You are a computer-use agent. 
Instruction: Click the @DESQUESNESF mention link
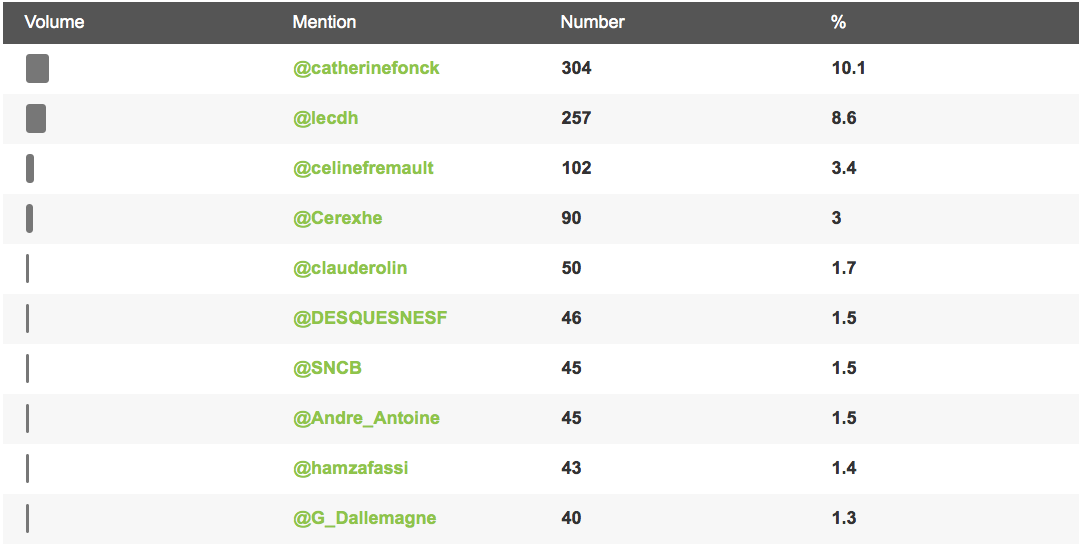click(370, 318)
